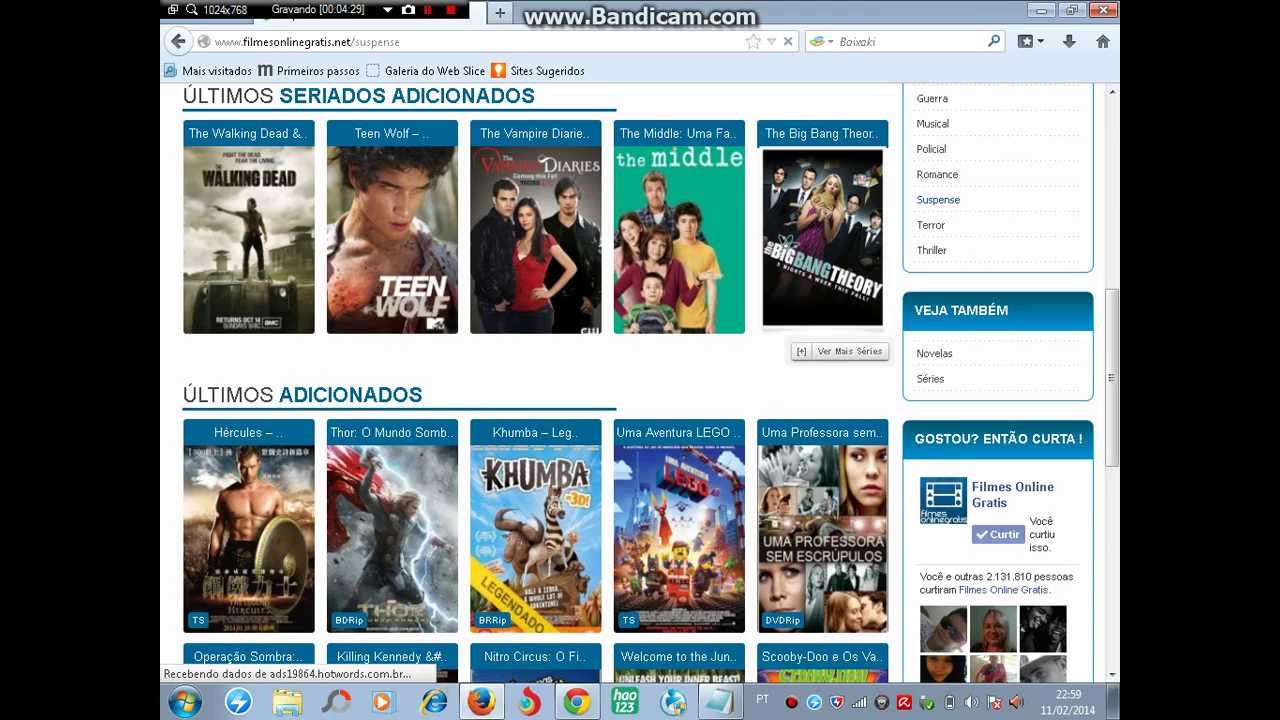Open The Walking Dead series poster
1280x720 pixels.
pos(249,240)
